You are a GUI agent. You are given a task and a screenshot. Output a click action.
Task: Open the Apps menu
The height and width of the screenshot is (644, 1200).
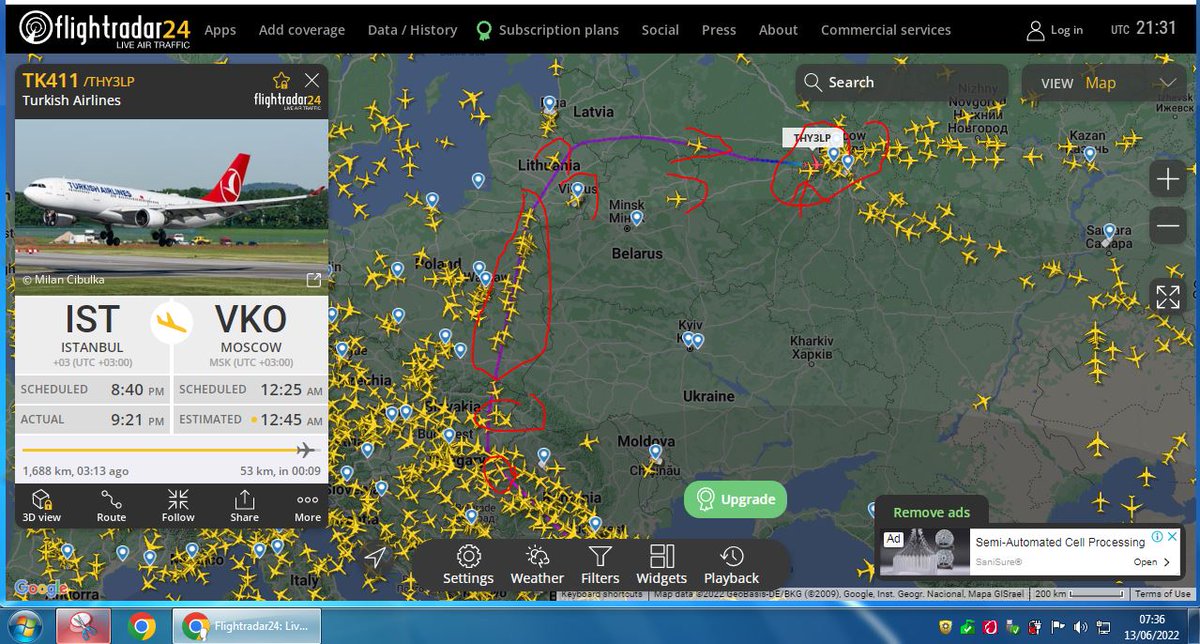220,30
